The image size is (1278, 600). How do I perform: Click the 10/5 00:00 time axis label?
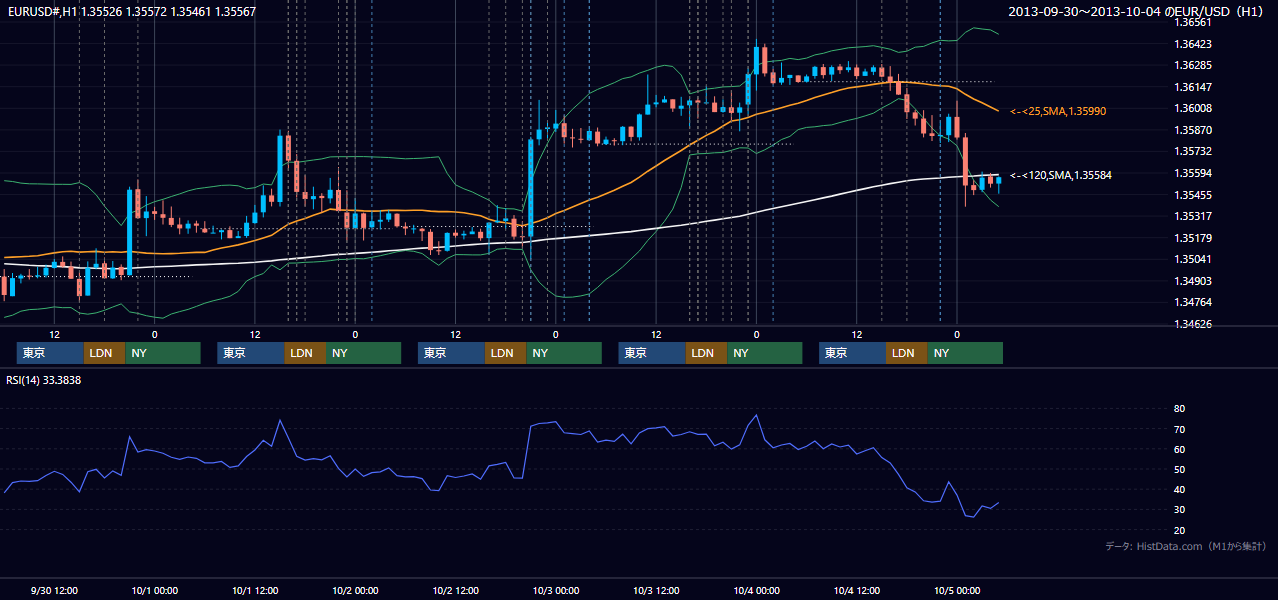click(957, 590)
